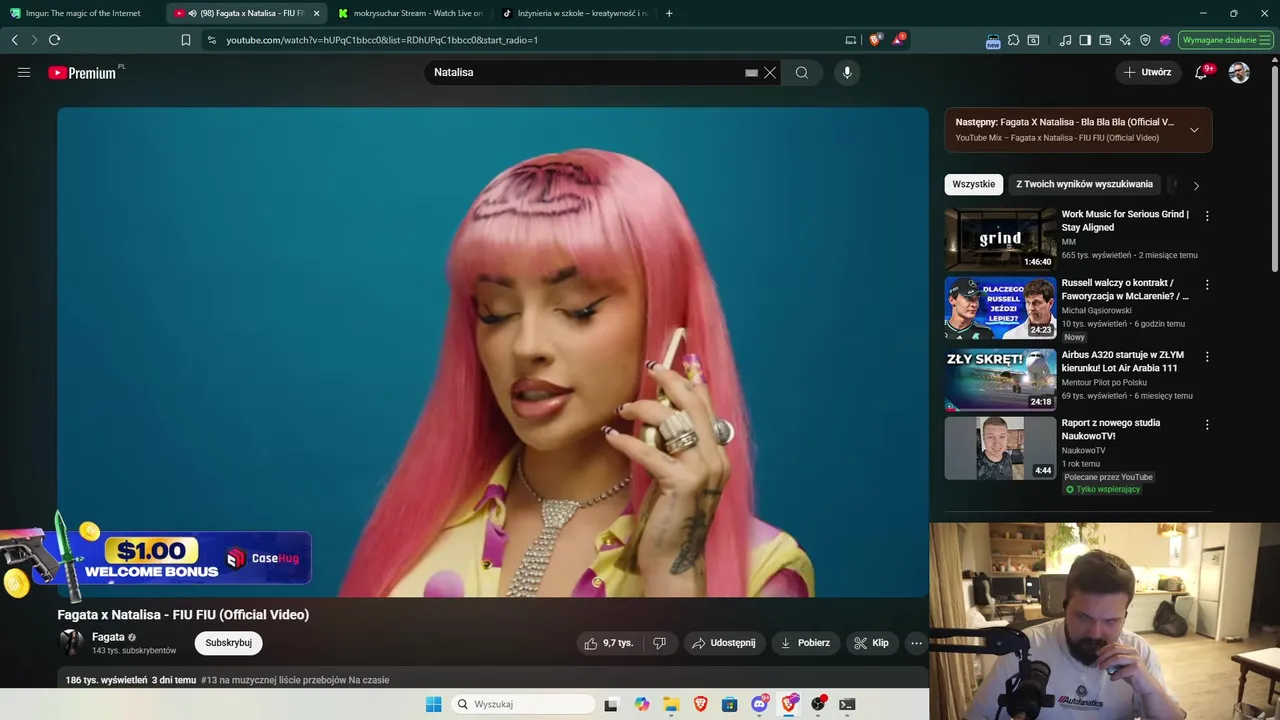Open a new browser tab
The width and height of the screenshot is (1280, 720).
(669, 13)
